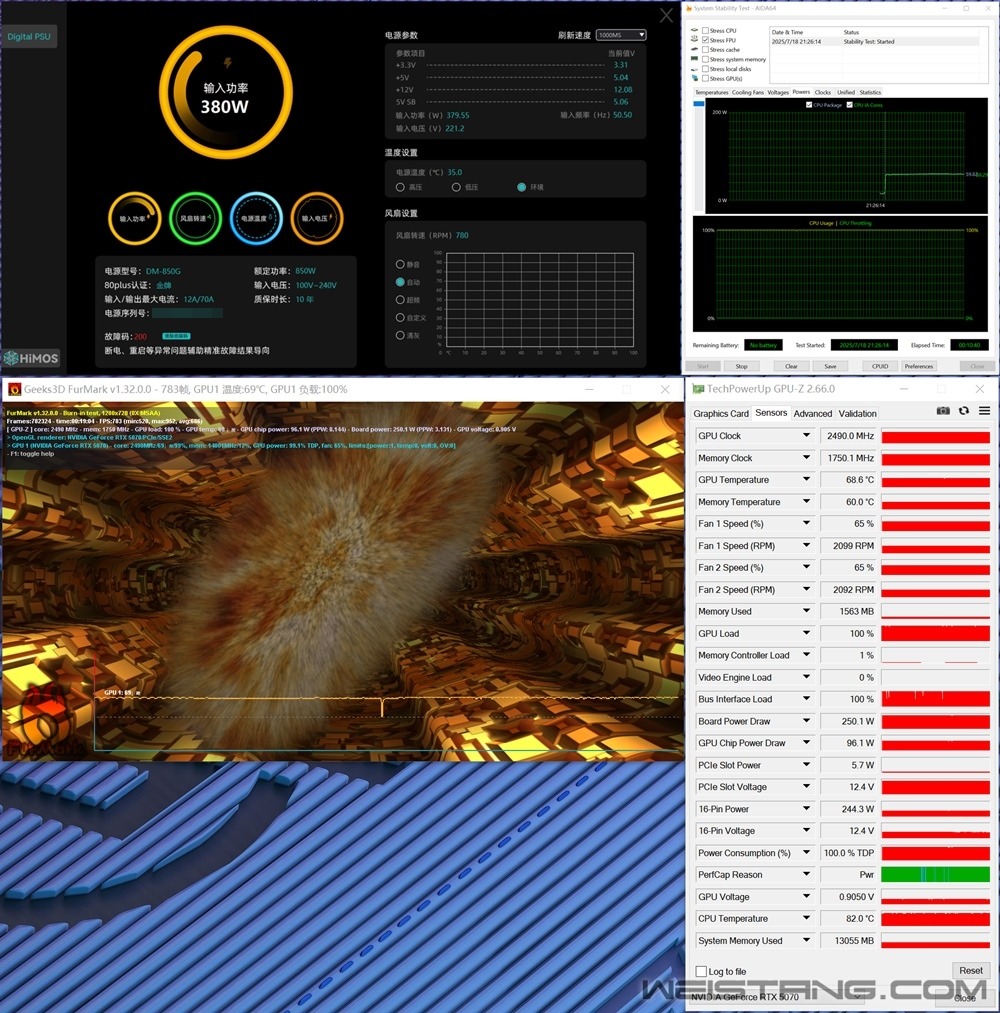
Task: Switch to the Graphics Card tab
Action: click(721, 413)
